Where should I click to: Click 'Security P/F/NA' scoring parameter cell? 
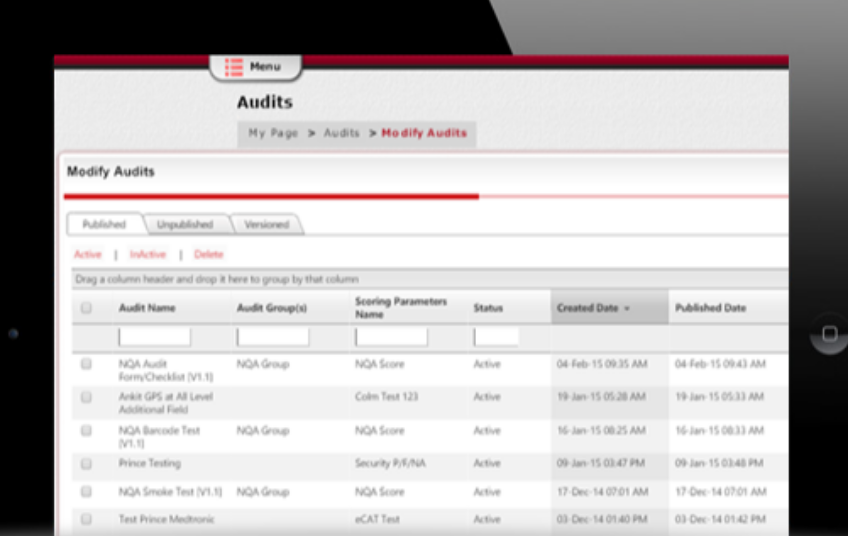click(390, 464)
